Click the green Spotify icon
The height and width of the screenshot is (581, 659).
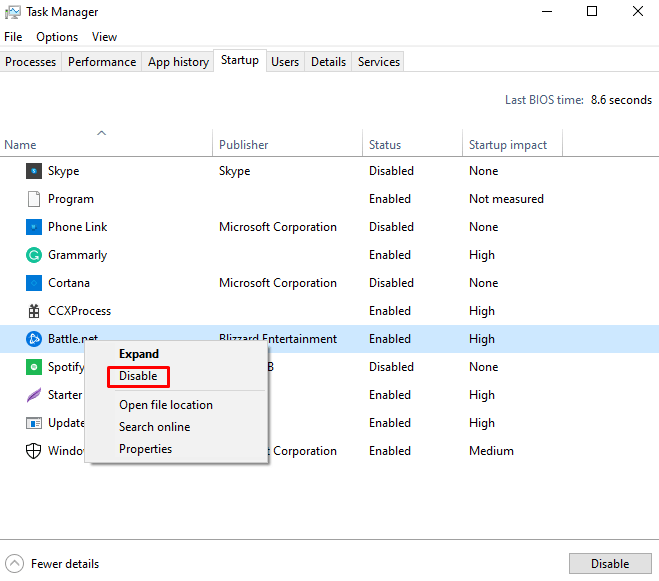tap(34, 367)
